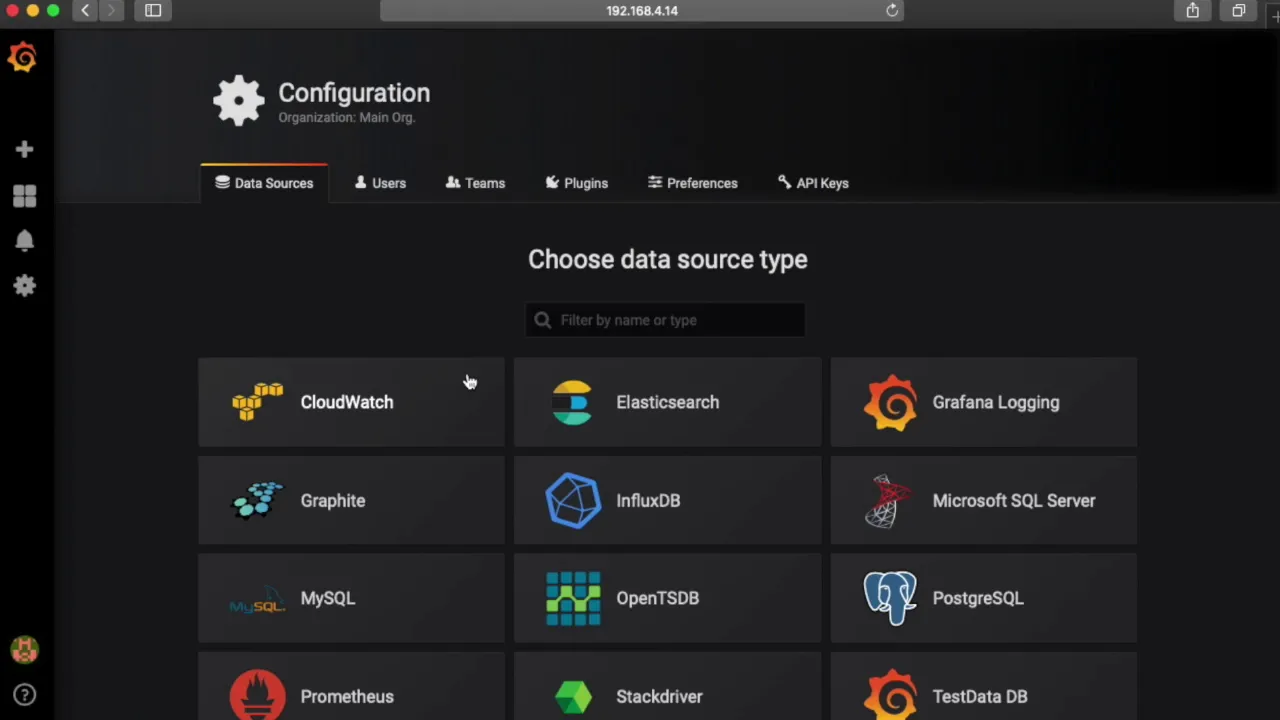Select CloudWatch data source label

point(347,402)
